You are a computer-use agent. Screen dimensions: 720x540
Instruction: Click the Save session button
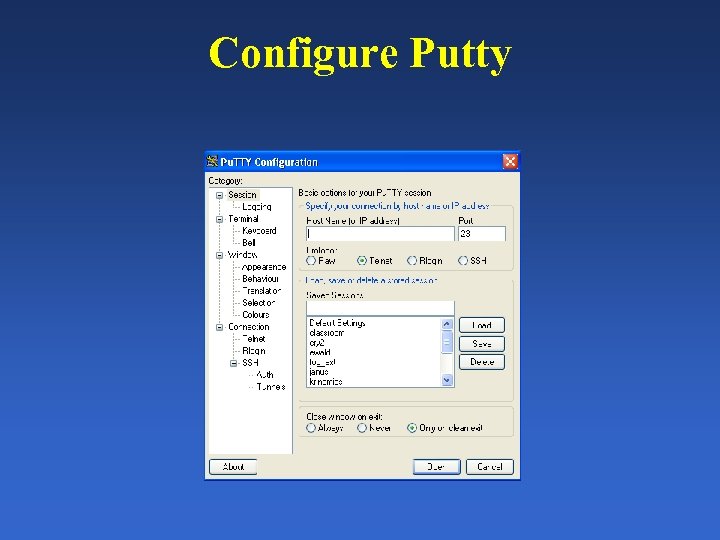click(x=482, y=343)
